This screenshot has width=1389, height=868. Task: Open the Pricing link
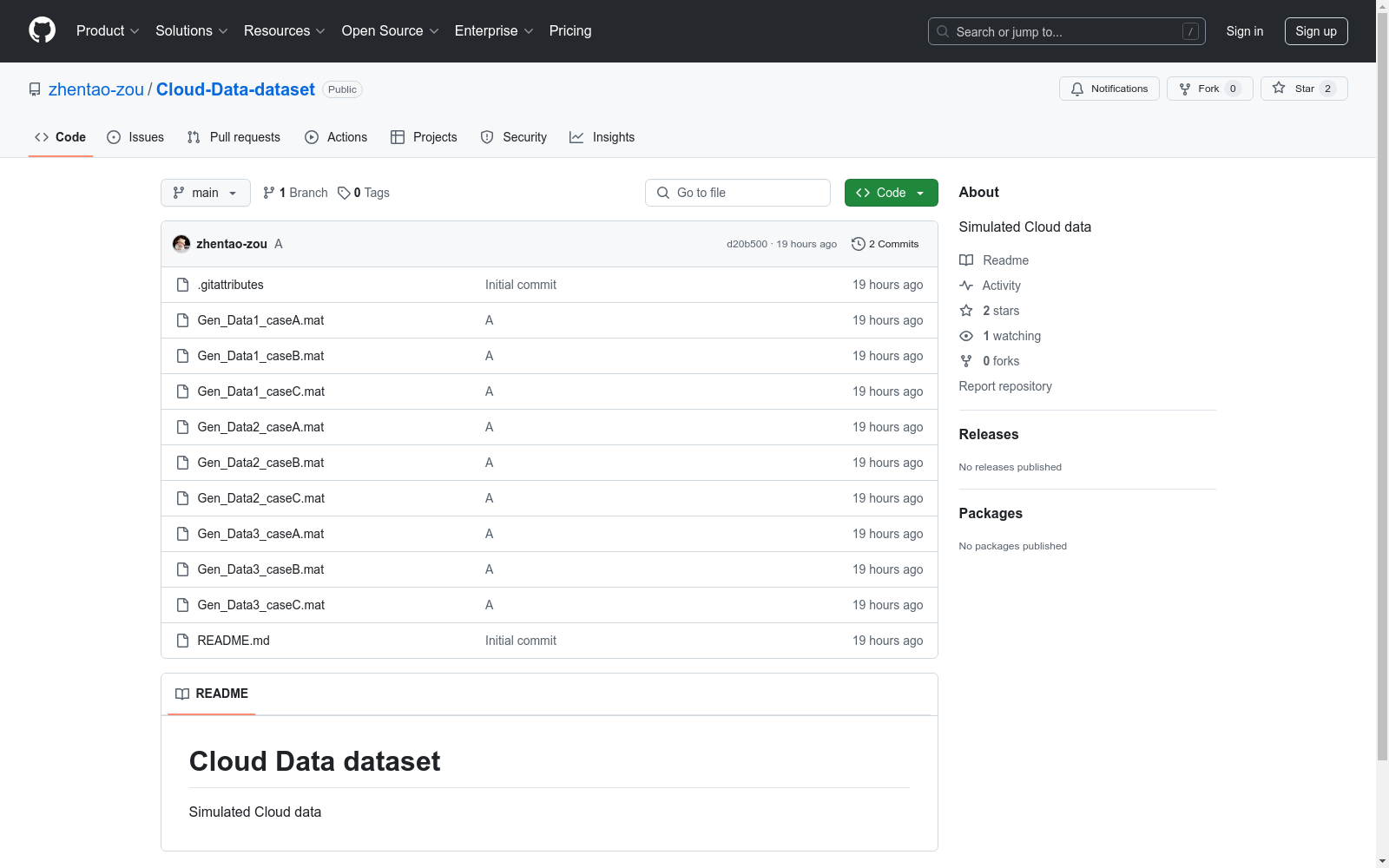tap(570, 30)
